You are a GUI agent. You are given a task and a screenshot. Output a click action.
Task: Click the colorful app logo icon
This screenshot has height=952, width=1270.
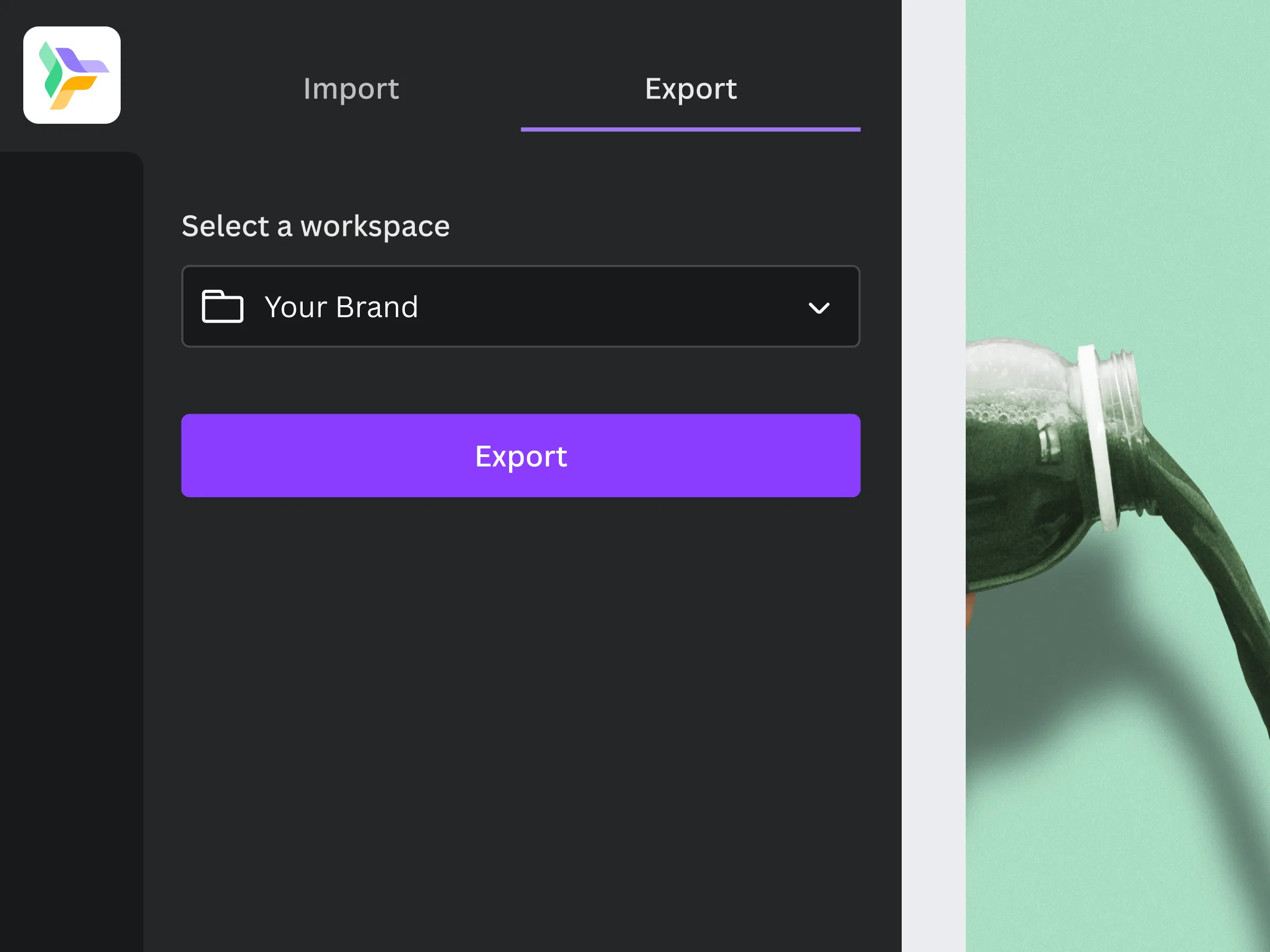(x=72, y=75)
